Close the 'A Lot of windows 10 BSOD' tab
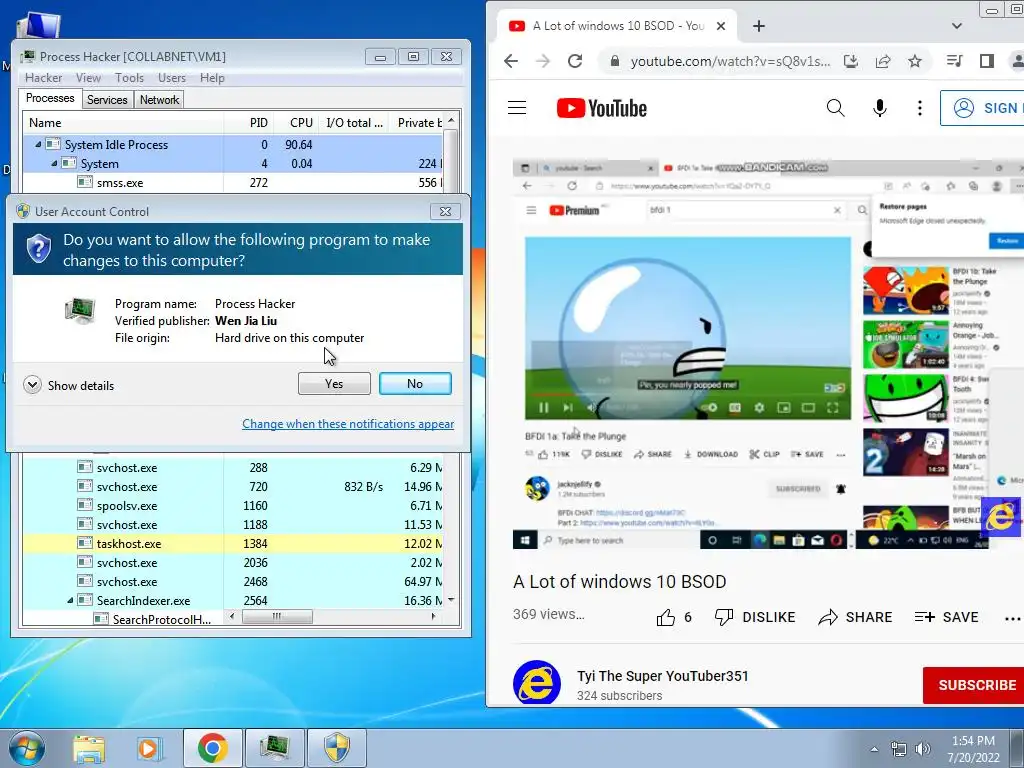Image resolution: width=1024 pixels, height=768 pixels. [x=720, y=26]
